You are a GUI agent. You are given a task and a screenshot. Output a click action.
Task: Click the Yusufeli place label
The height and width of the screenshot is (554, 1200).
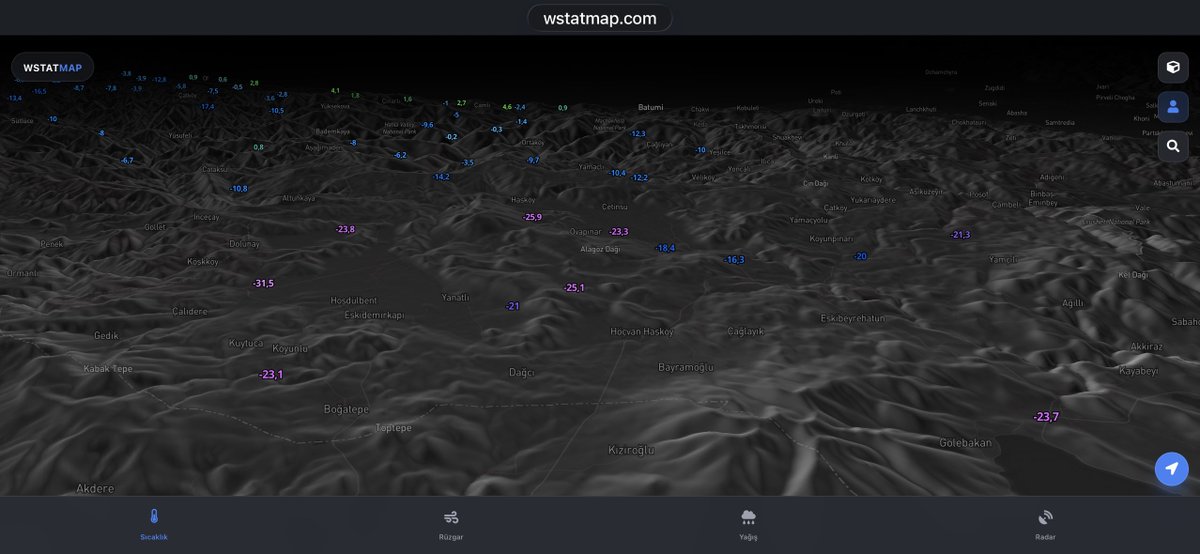pyautogui.click(x=180, y=135)
